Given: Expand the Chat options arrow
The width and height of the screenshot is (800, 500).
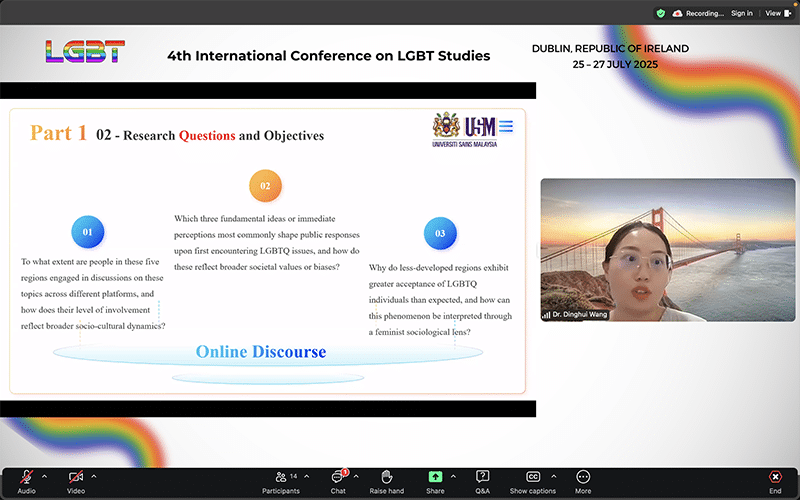Looking at the screenshot, I should (x=356, y=477).
